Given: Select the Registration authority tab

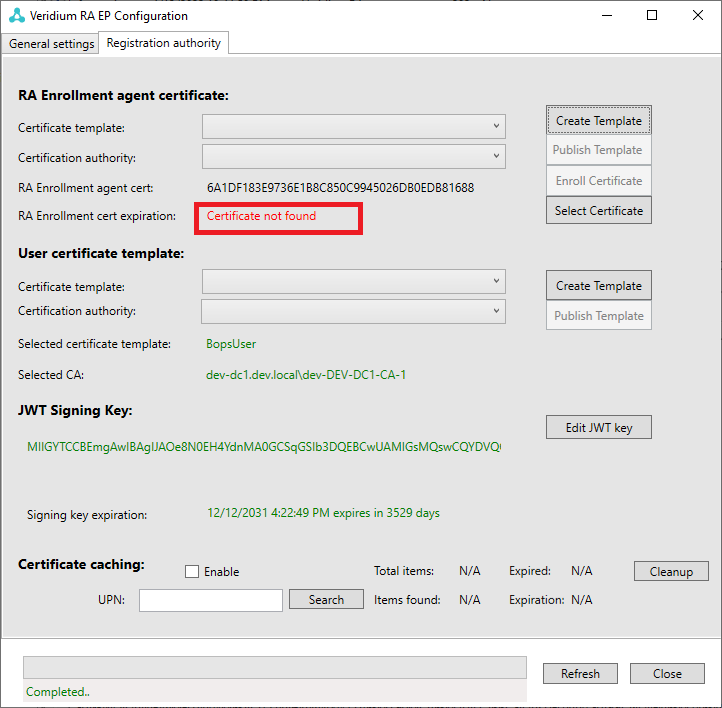Looking at the screenshot, I should click(x=164, y=43).
